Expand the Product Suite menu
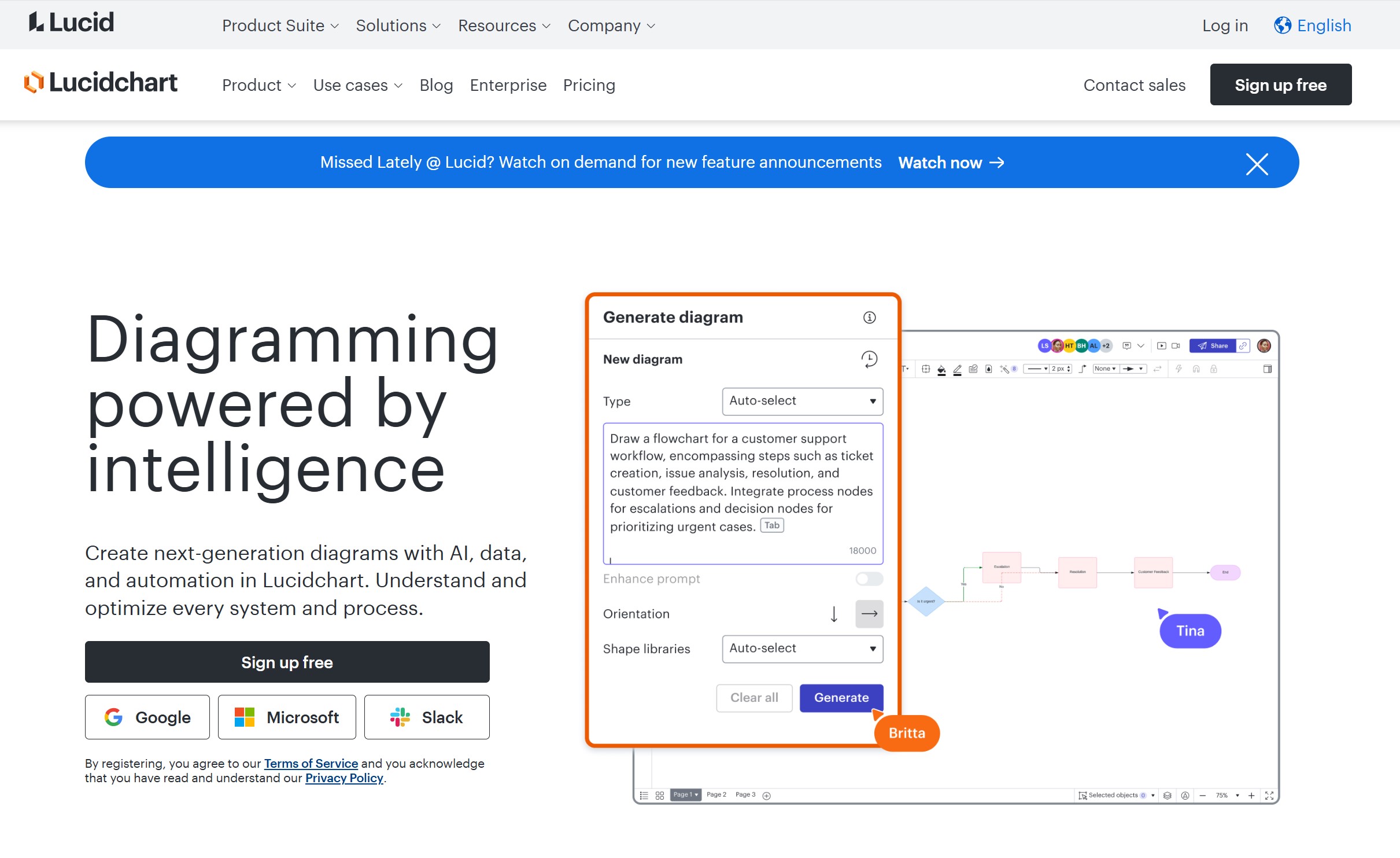This screenshot has width=1400, height=858. point(280,25)
